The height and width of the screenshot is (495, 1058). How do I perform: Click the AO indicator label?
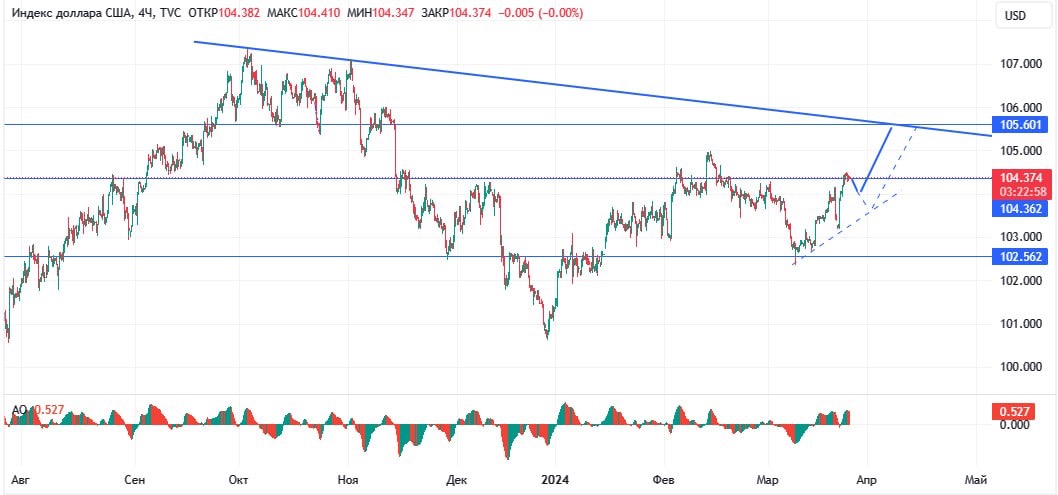pos(20,409)
